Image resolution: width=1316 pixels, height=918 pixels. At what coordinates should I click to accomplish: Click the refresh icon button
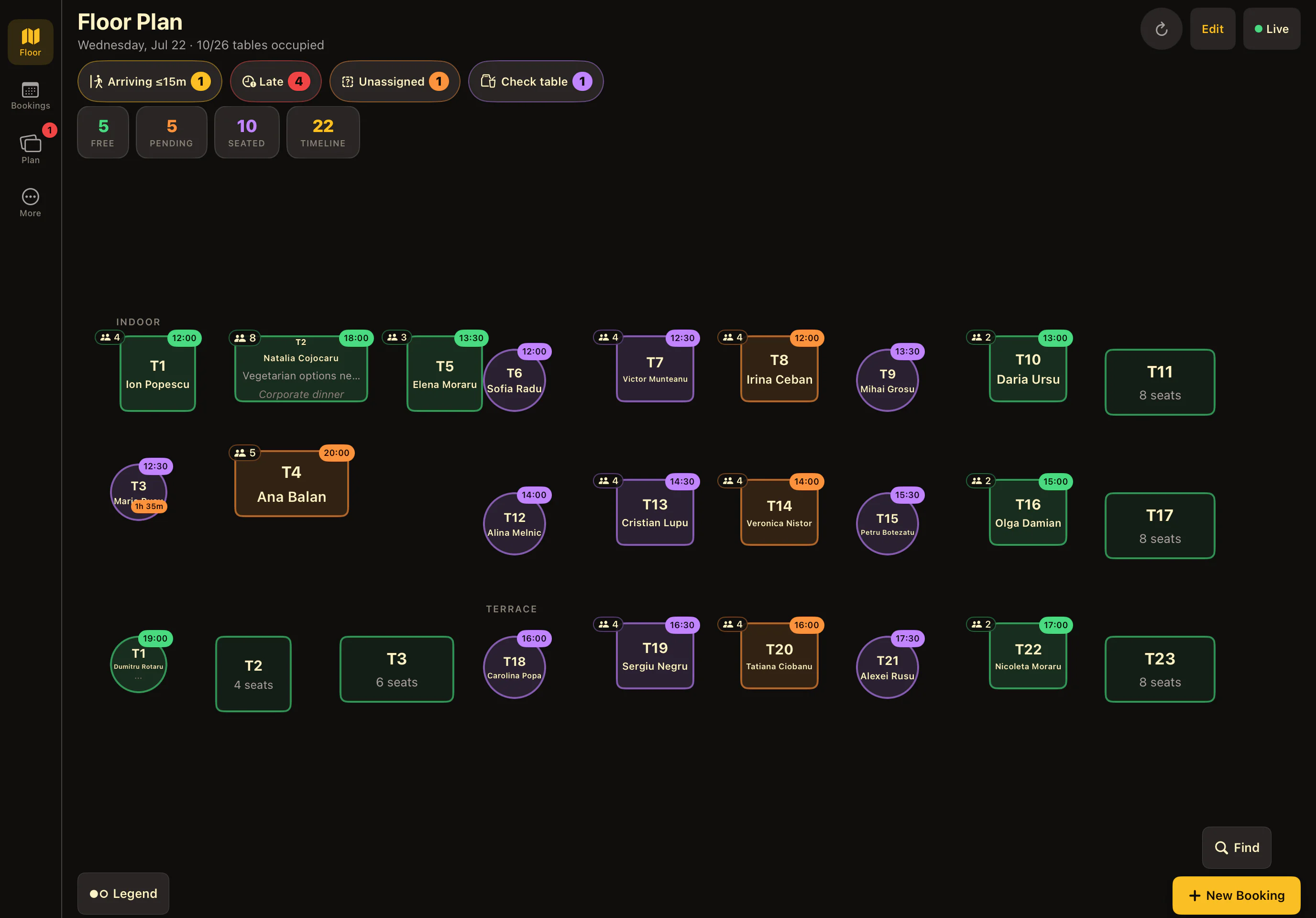pos(1161,29)
